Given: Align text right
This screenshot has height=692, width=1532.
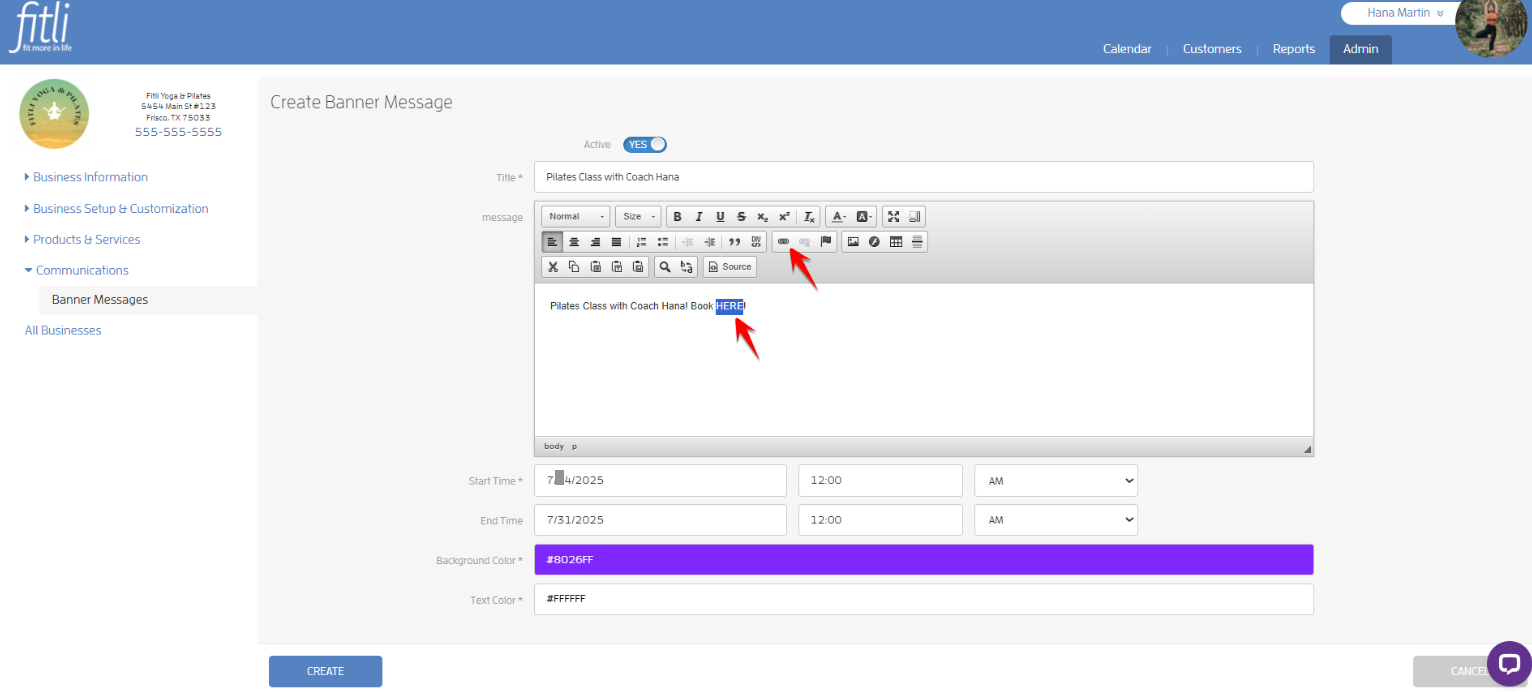Looking at the screenshot, I should coord(595,242).
